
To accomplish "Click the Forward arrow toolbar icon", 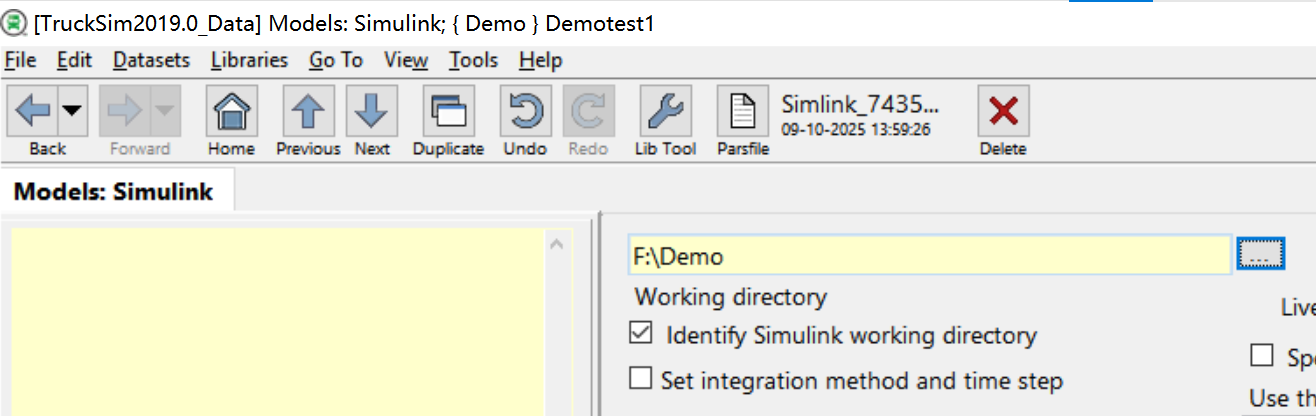I will (125, 111).
